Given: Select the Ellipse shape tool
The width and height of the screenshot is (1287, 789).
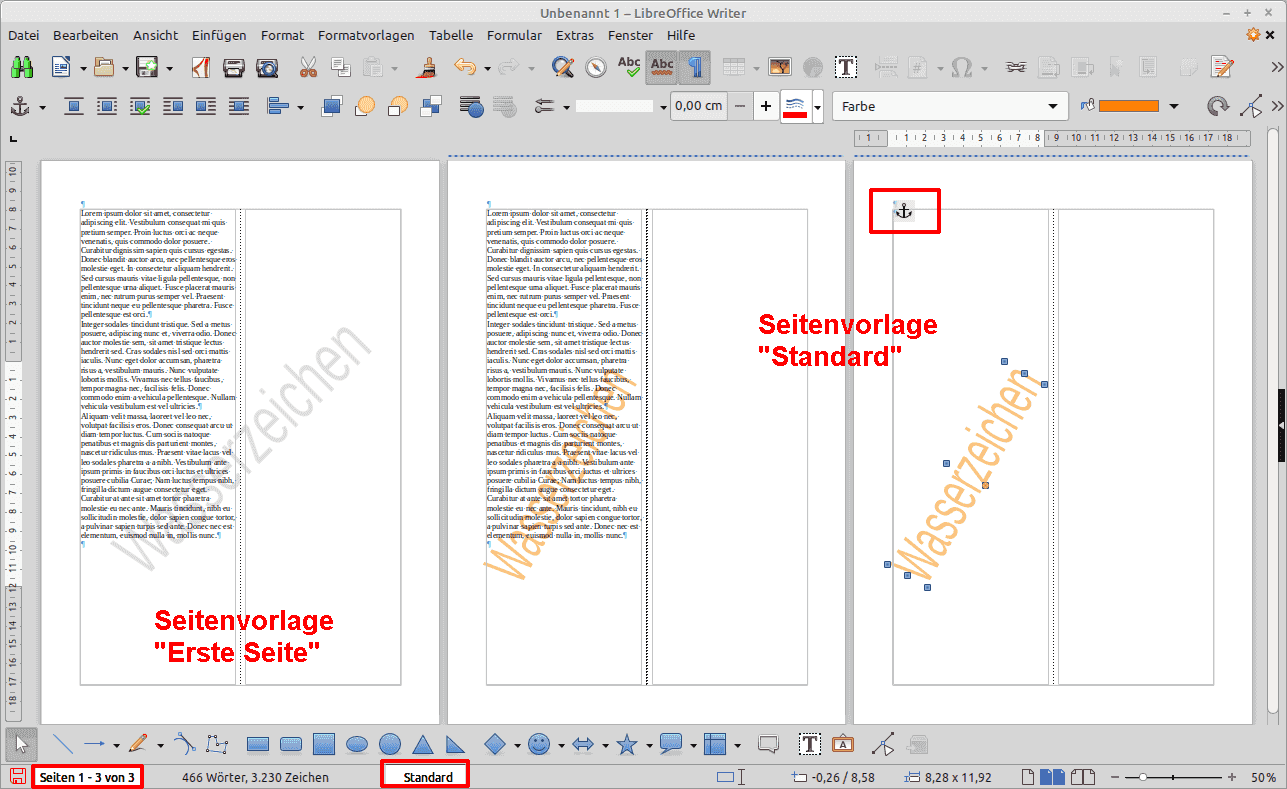Looking at the screenshot, I should pyautogui.click(x=357, y=744).
